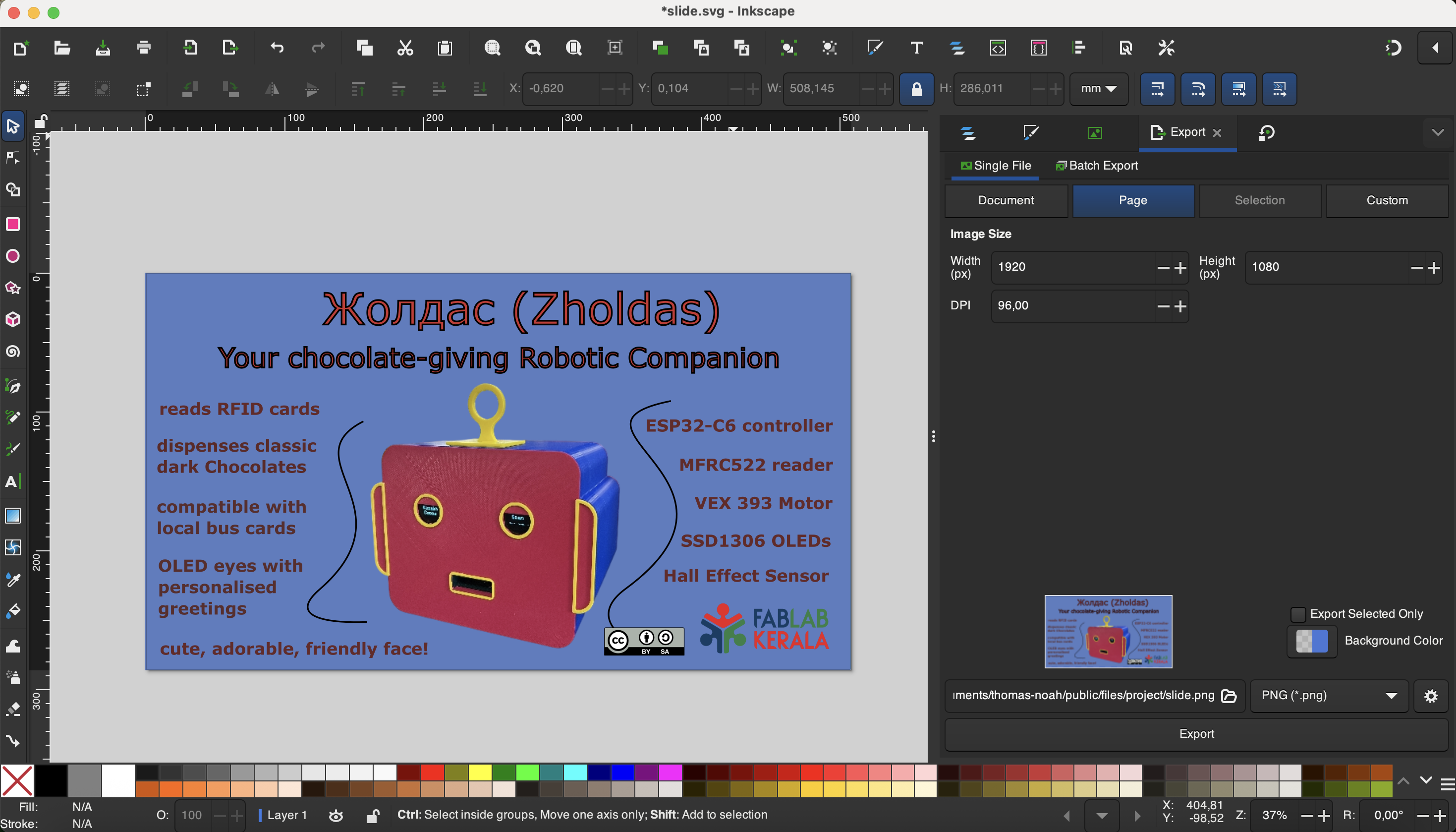Switch to the Batch Export tab
This screenshot has width=1456, height=832.
(1097, 166)
